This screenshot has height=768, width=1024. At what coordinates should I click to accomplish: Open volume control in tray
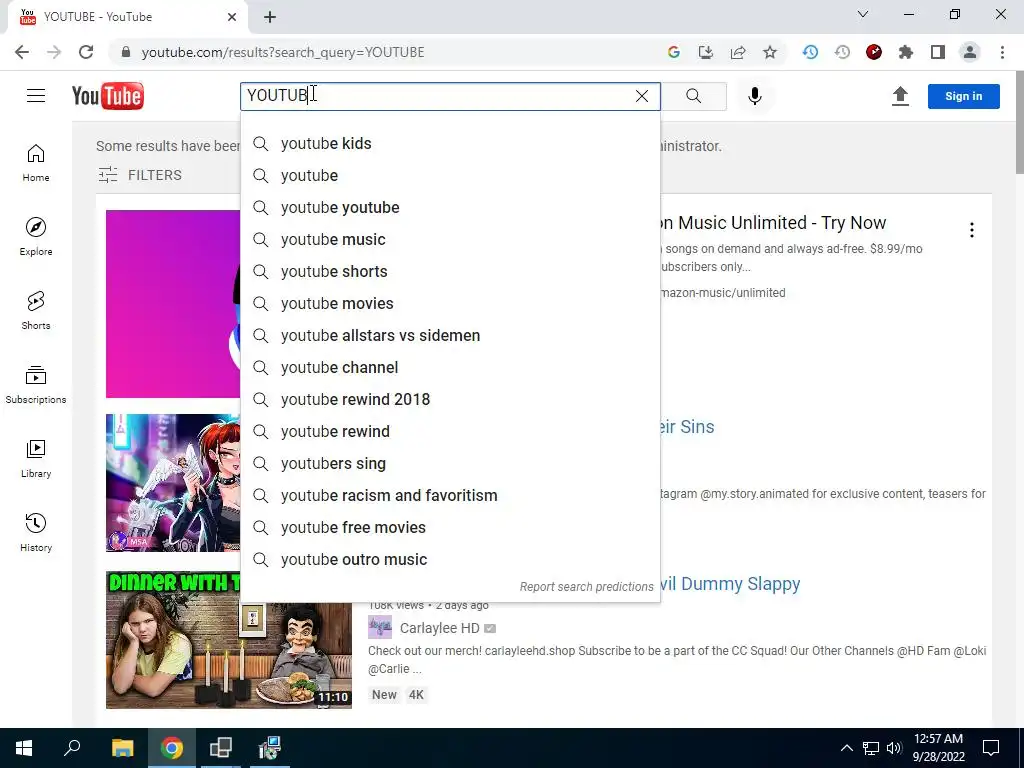(894, 748)
